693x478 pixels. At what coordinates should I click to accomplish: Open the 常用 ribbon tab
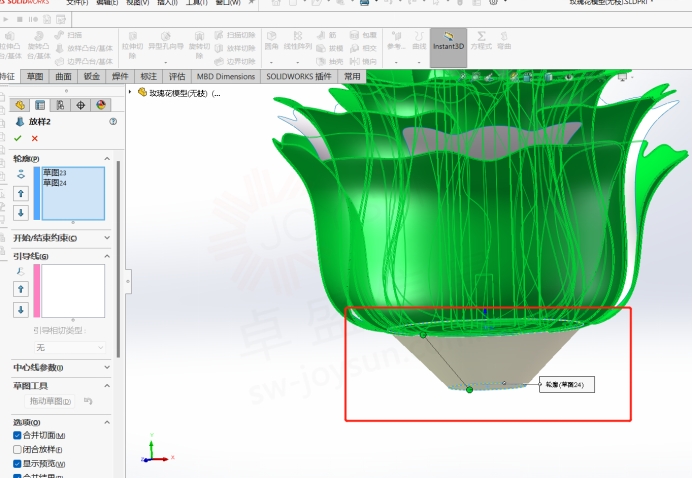pos(352,76)
